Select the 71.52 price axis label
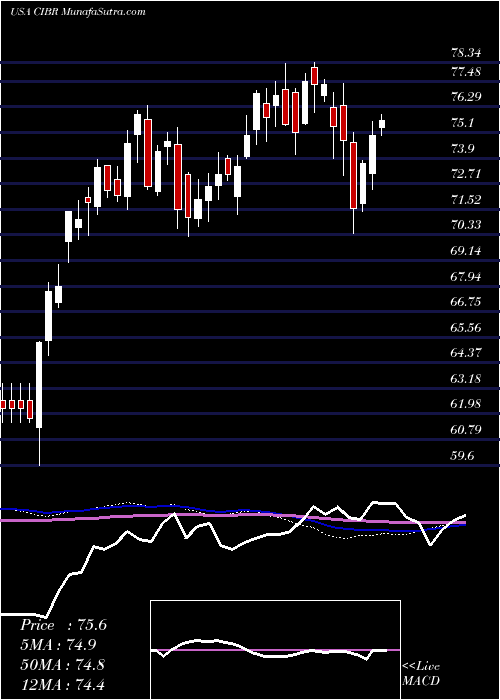The width and height of the screenshot is (500, 700). pos(466,200)
